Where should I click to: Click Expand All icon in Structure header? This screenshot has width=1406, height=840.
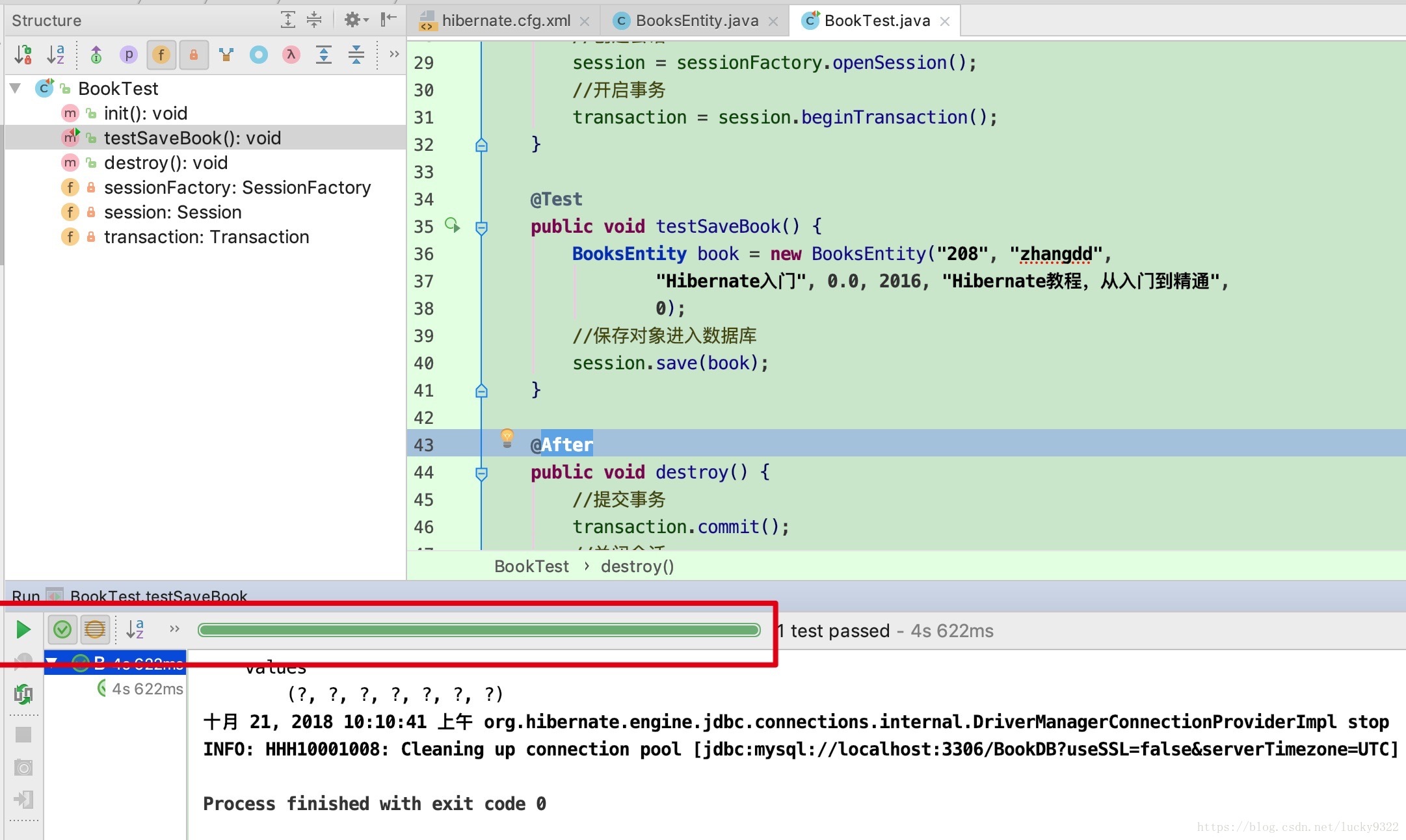[x=288, y=20]
